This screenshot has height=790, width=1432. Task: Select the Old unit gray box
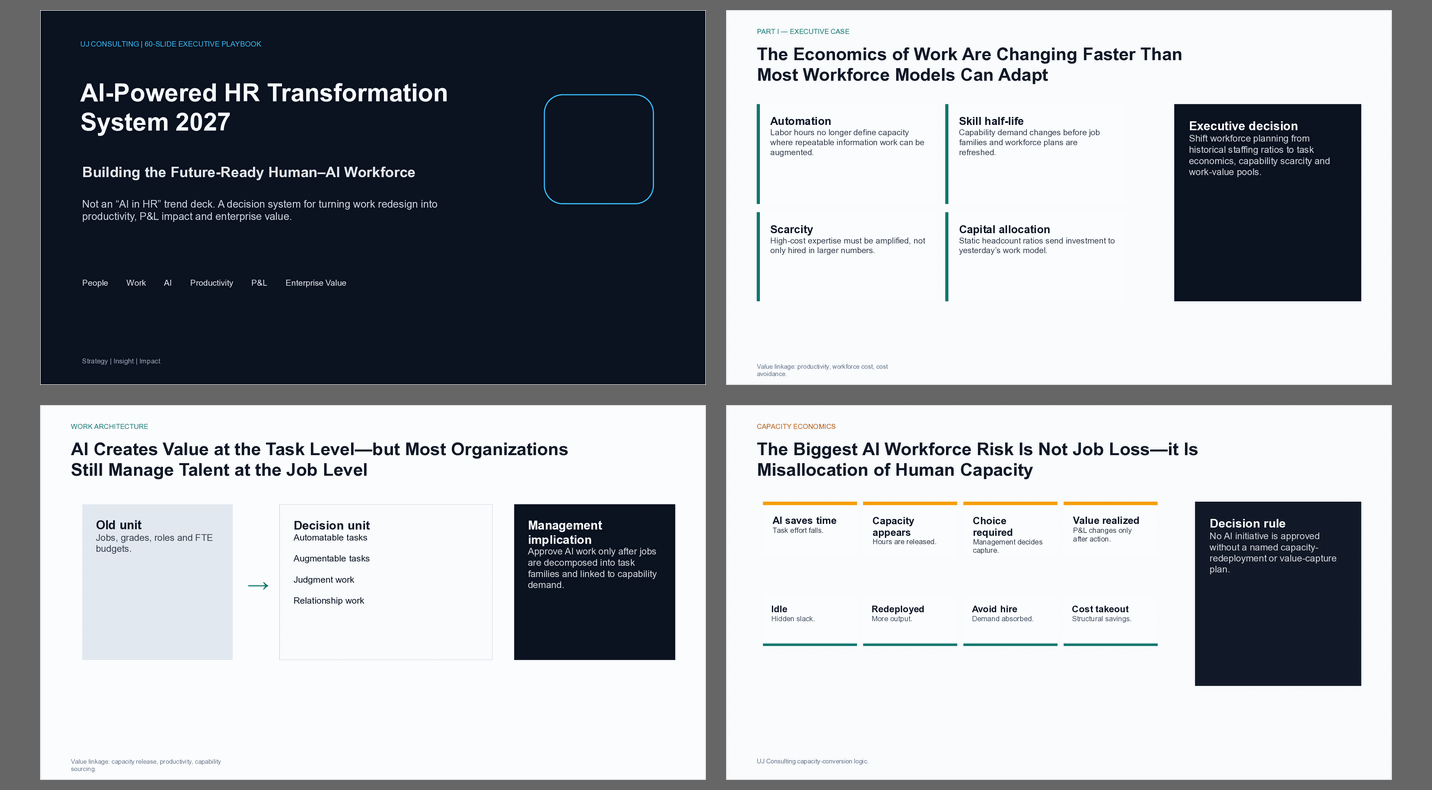pos(157,582)
